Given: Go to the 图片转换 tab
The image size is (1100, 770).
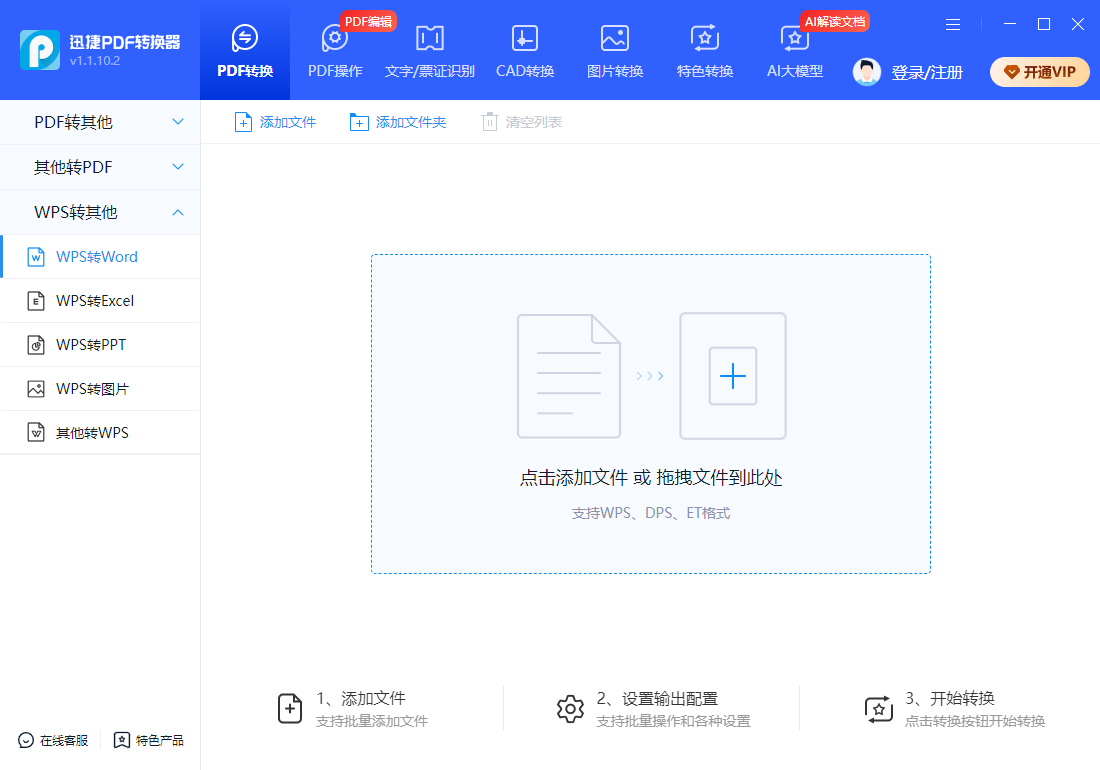Looking at the screenshot, I should [615, 50].
